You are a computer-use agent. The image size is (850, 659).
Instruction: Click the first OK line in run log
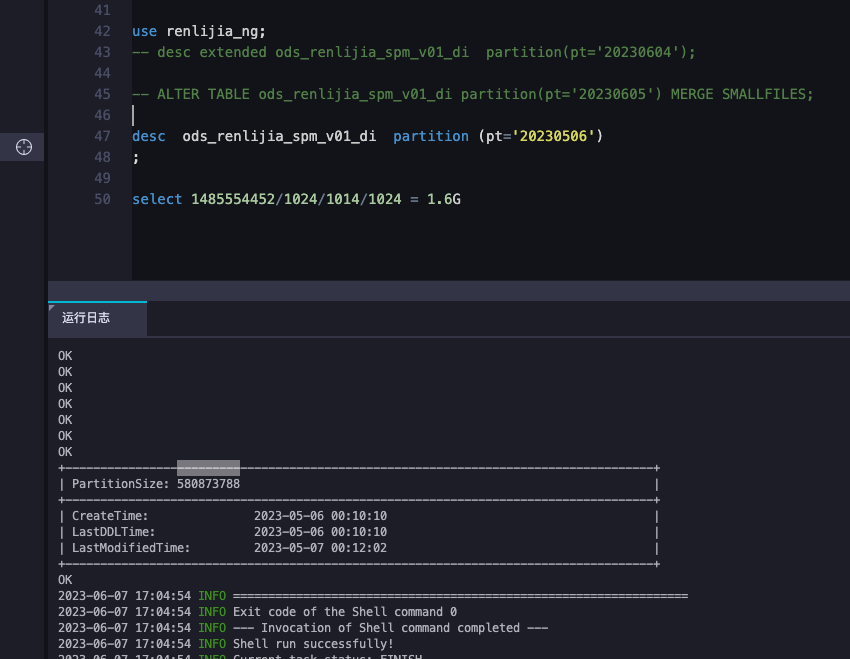click(65, 356)
